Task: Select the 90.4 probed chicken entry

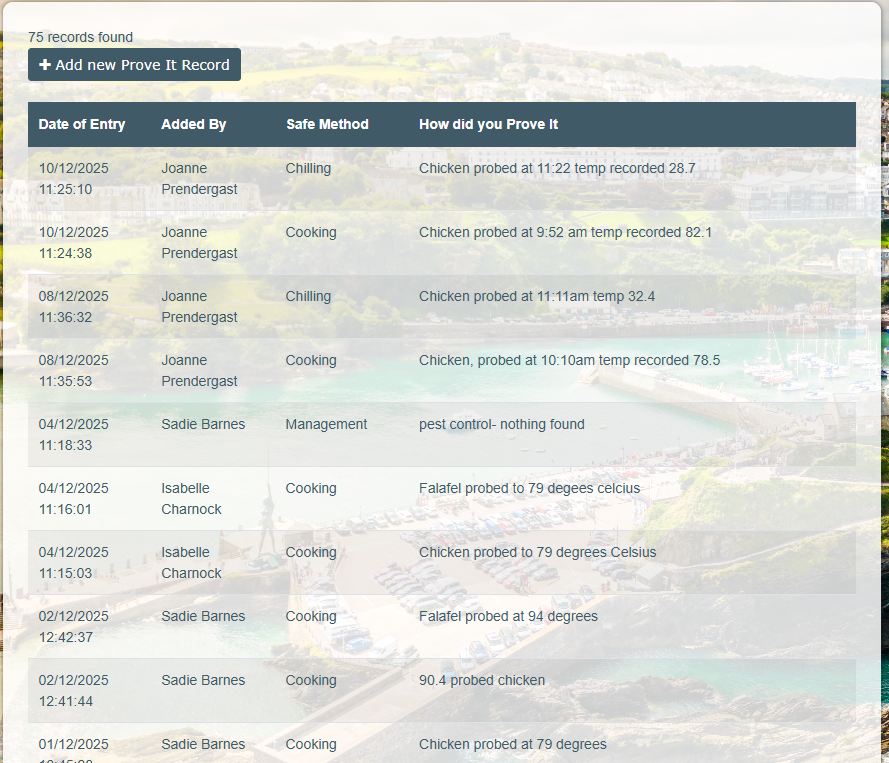Action: tap(482, 681)
